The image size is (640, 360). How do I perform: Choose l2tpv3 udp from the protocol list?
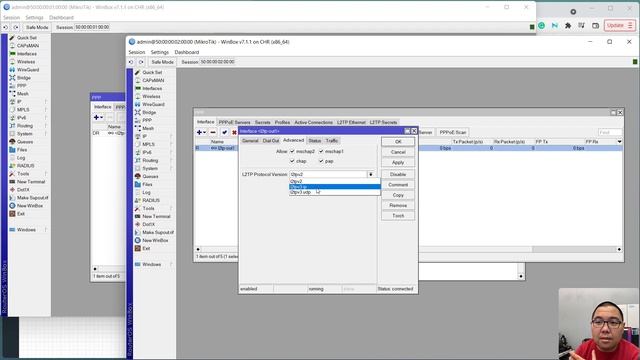point(335,192)
